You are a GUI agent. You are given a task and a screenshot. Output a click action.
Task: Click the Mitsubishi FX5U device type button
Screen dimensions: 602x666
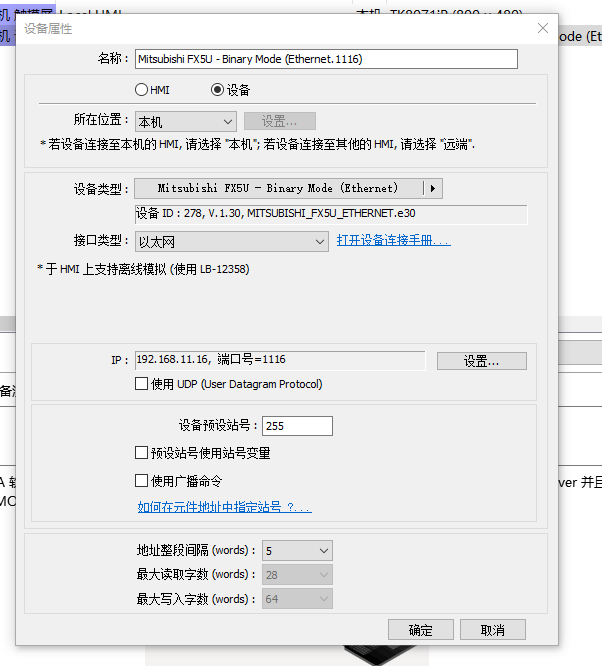point(277,188)
